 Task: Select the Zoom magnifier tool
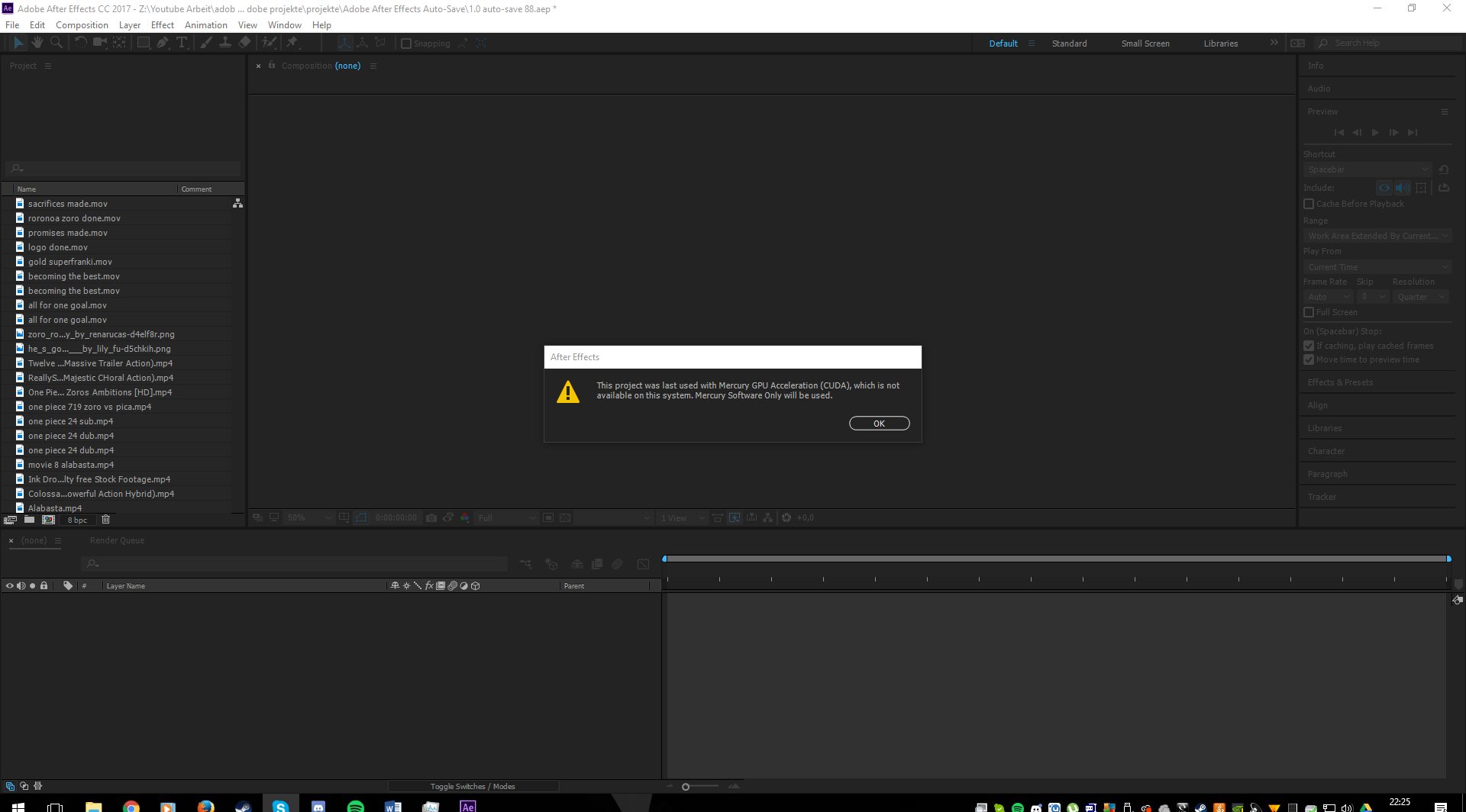tap(56, 43)
